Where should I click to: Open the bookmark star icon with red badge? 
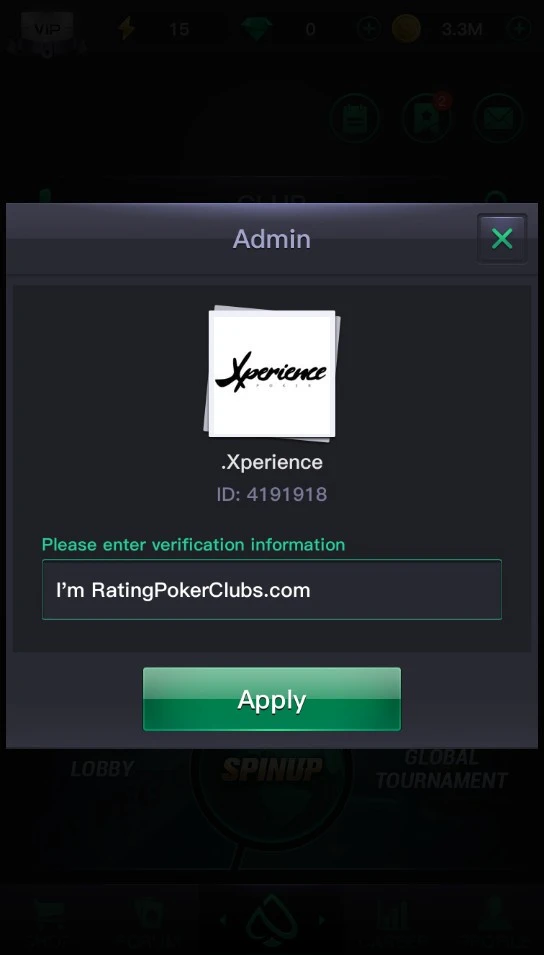[x=427, y=119]
